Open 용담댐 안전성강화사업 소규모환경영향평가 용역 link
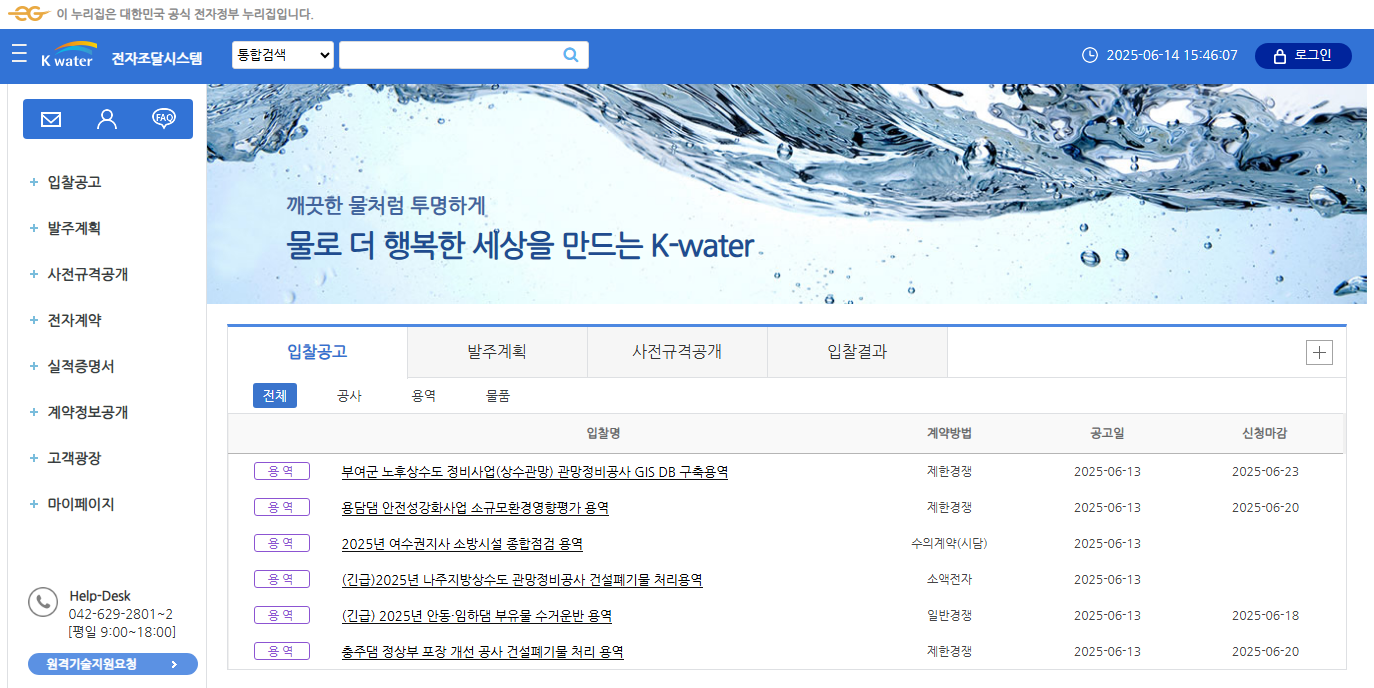The width and height of the screenshot is (1374, 688). 475,508
